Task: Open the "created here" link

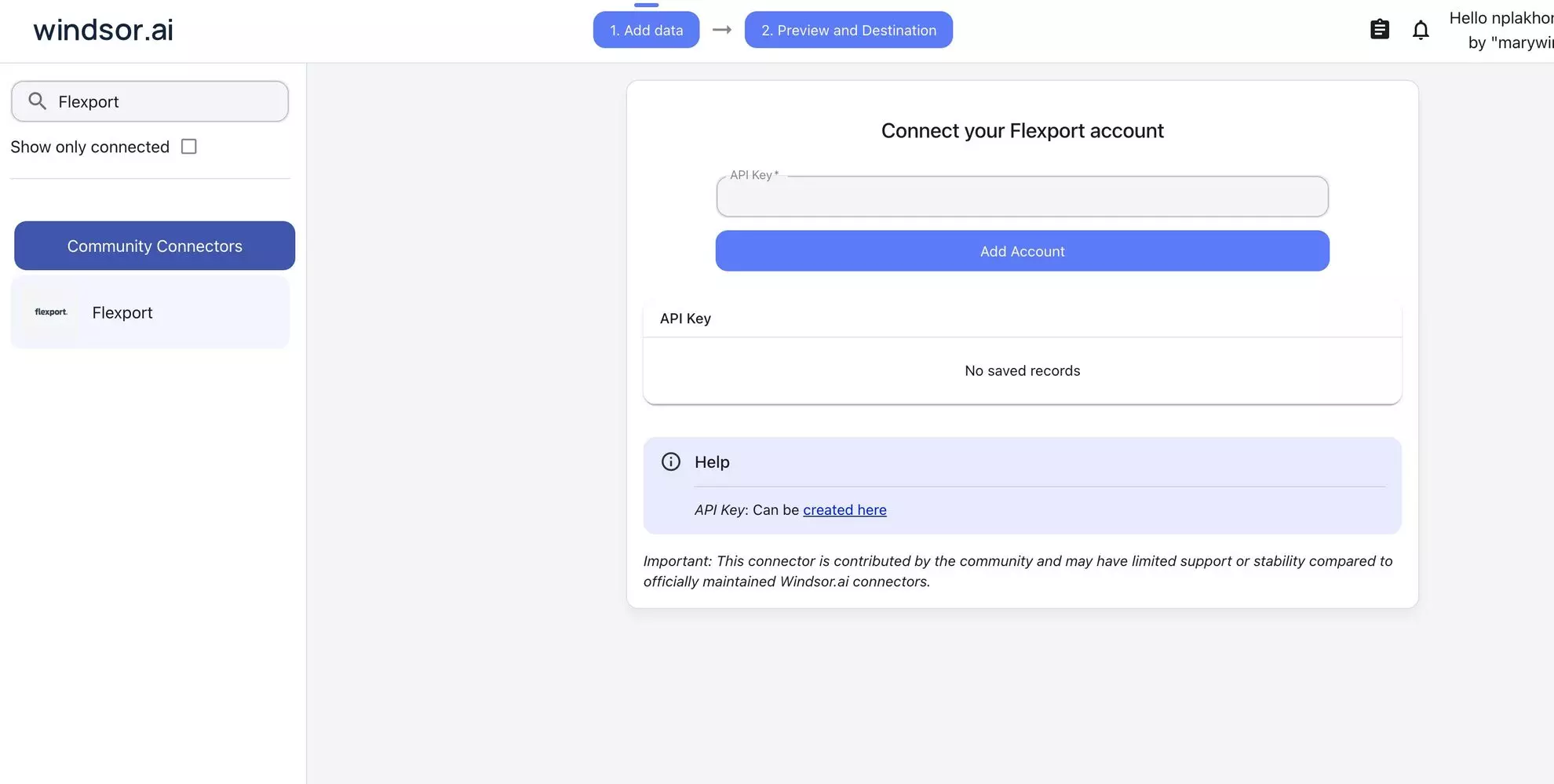Action: [x=844, y=509]
